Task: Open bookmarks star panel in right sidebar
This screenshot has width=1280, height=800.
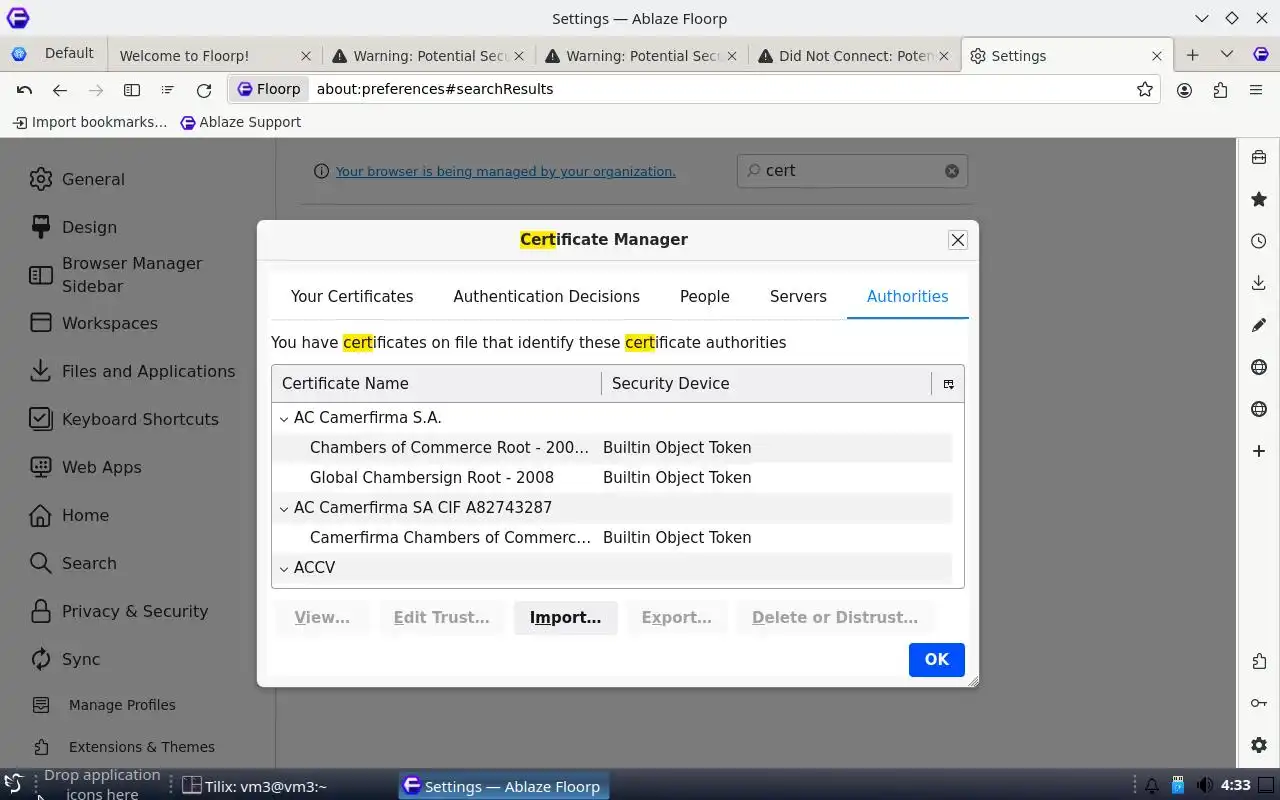Action: tap(1259, 199)
